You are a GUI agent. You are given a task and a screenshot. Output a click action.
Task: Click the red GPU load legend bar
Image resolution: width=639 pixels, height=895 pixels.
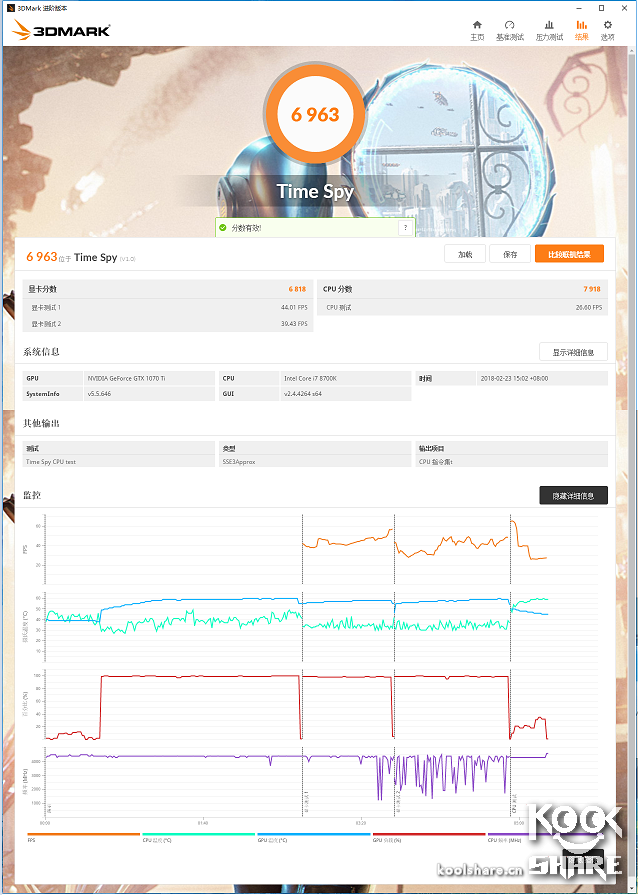tap(429, 834)
